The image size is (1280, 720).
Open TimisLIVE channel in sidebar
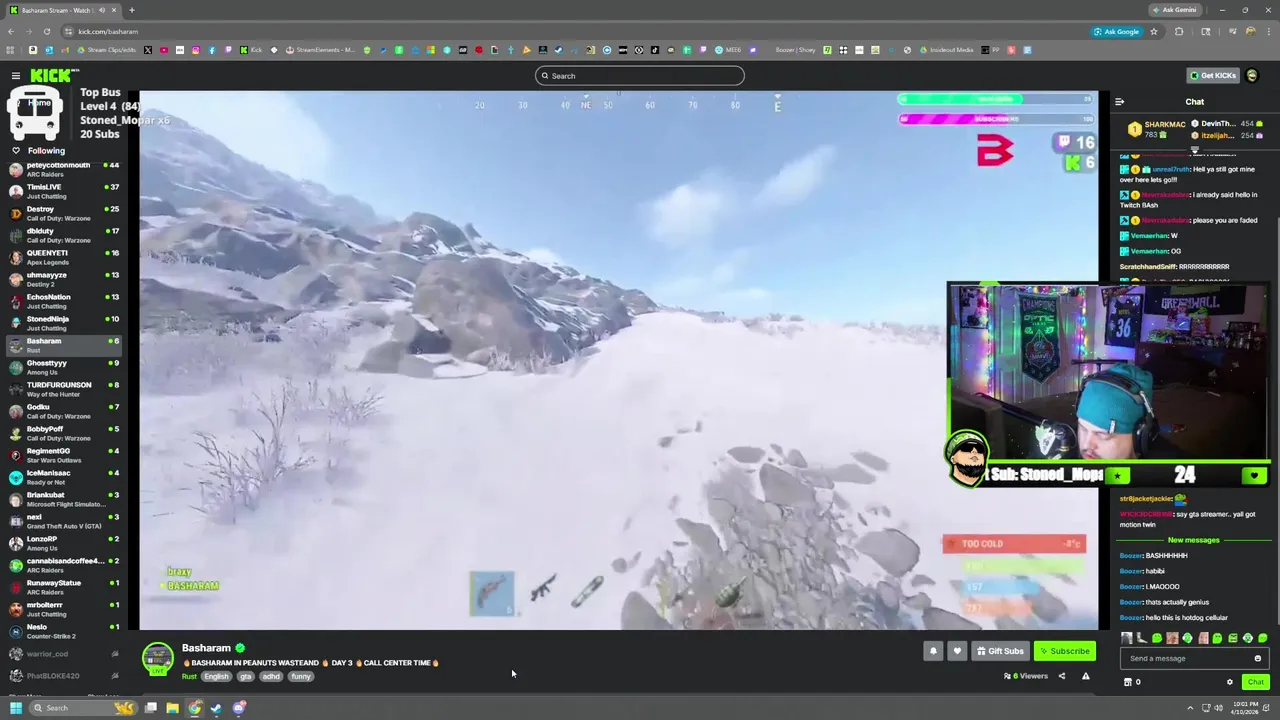click(x=63, y=191)
